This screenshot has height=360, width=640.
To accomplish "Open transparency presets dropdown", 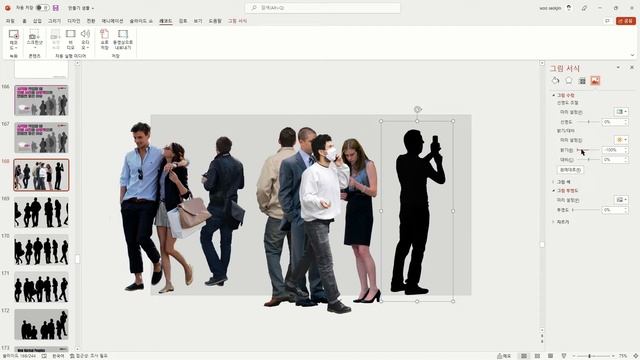I will click(x=621, y=200).
